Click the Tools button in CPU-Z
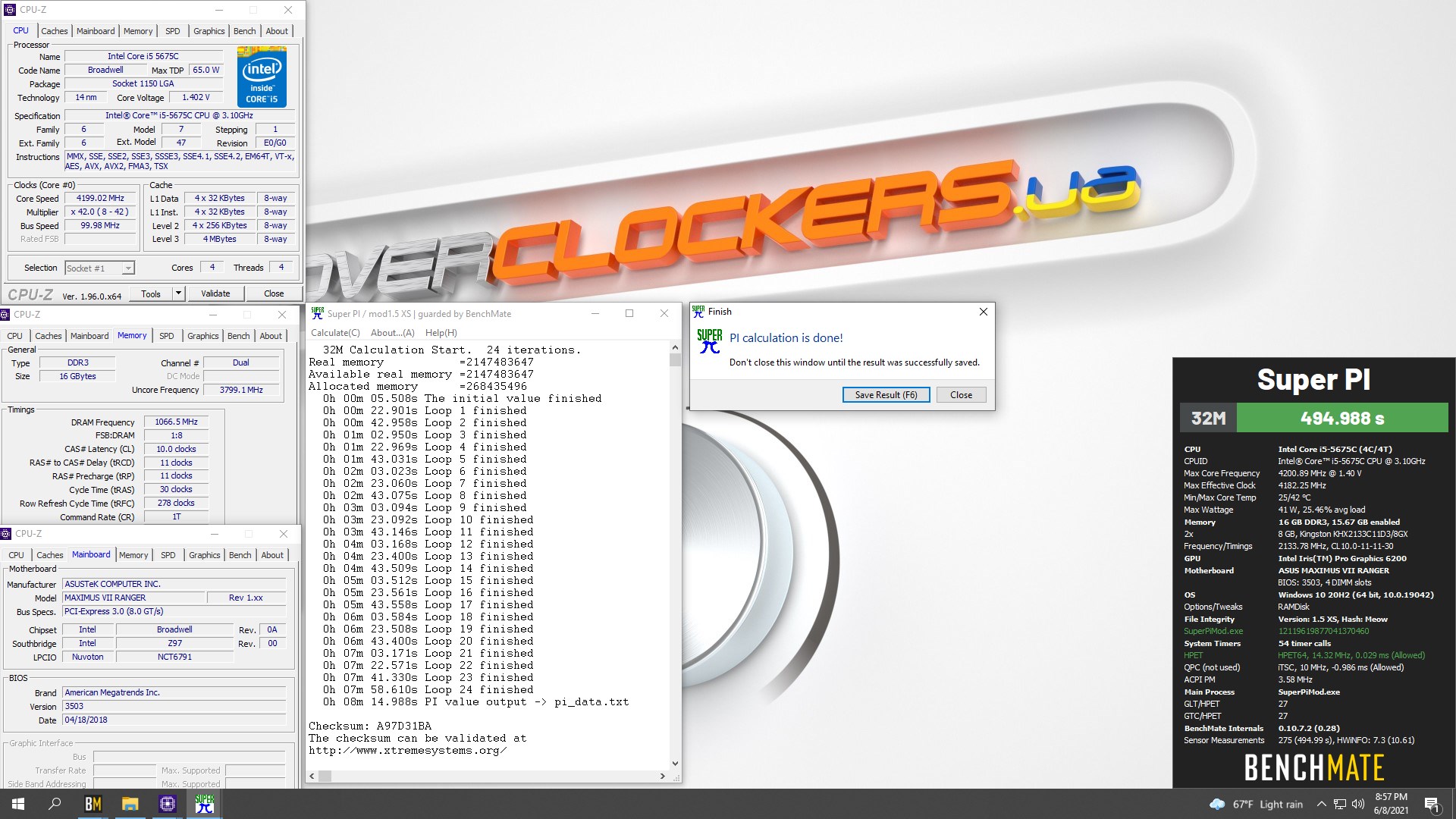Viewport: 1456px width, 819px height. coord(151,293)
